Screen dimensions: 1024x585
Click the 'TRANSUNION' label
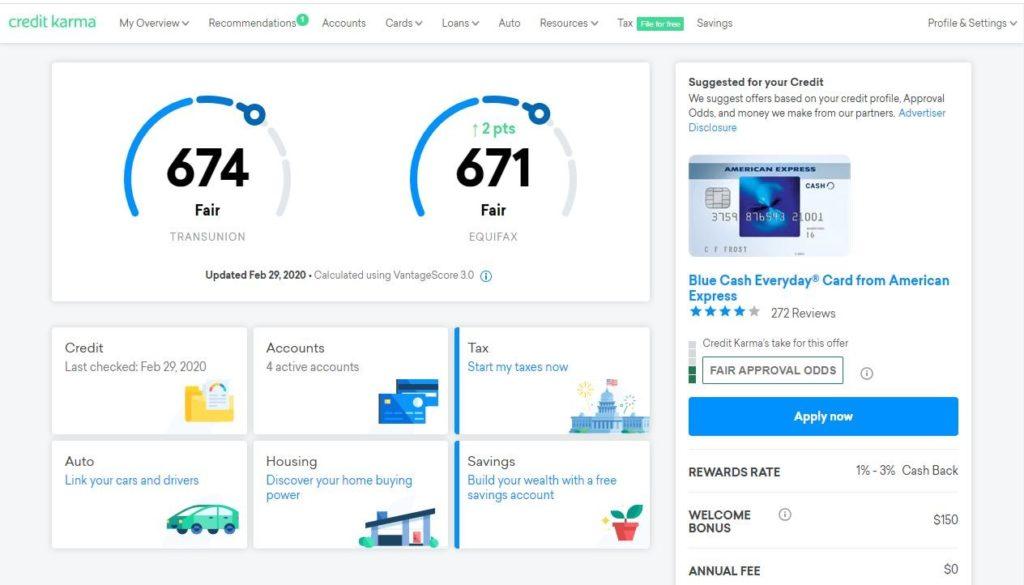(x=208, y=237)
